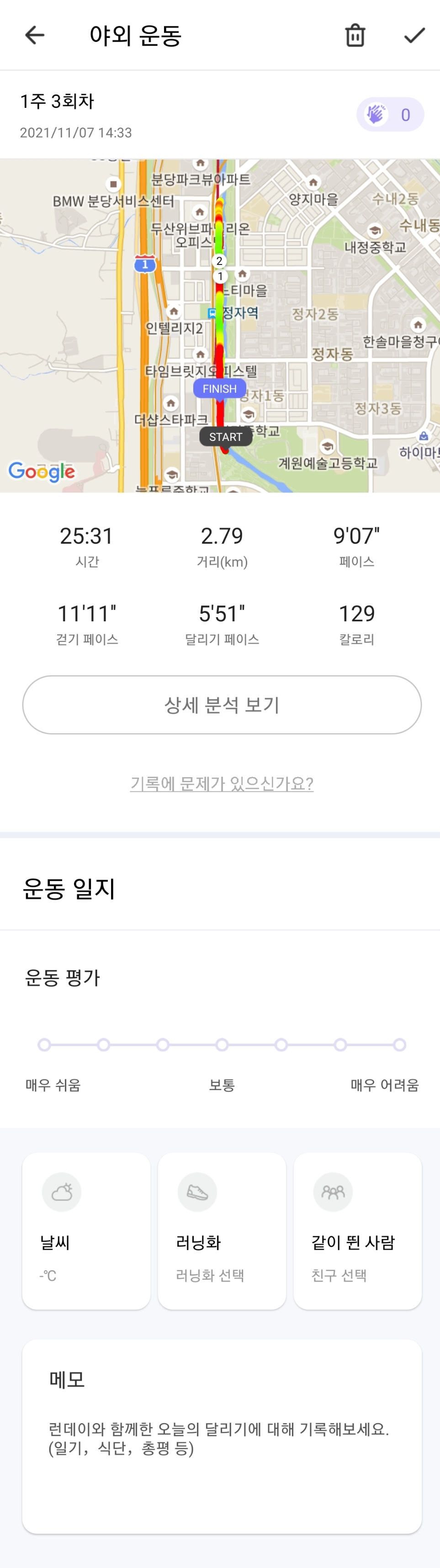Image resolution: width=440 pixels, height=1568 pixels.
Task: Open the weather cloud icon card
Action: click(62, 1192)
